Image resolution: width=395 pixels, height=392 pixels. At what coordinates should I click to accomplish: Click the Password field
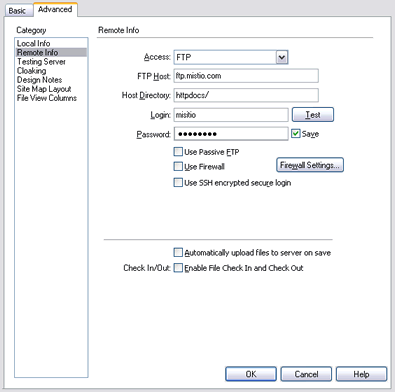coord(231,134)
